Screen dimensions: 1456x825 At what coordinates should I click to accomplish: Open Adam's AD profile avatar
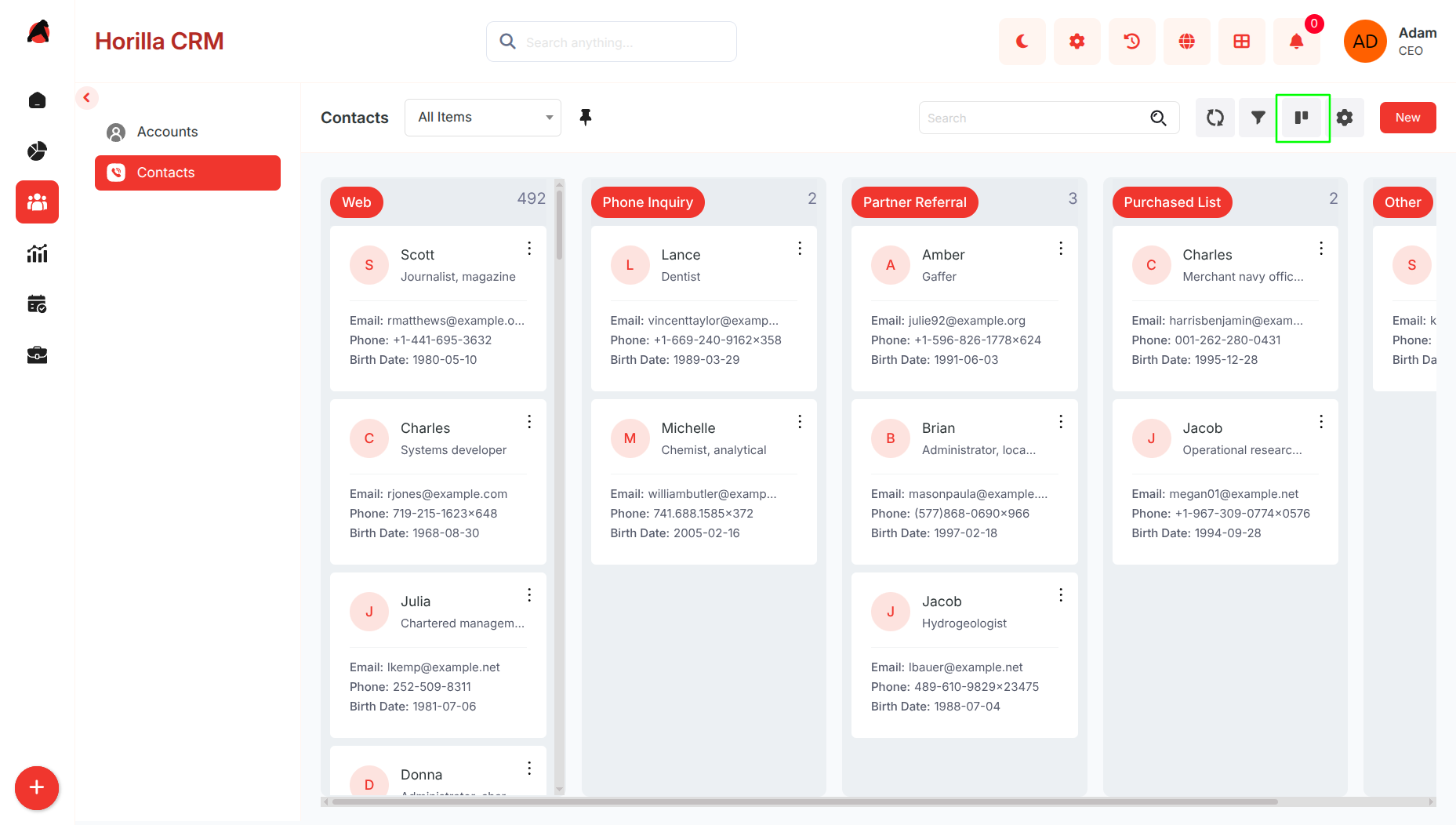pos(1365,42)
